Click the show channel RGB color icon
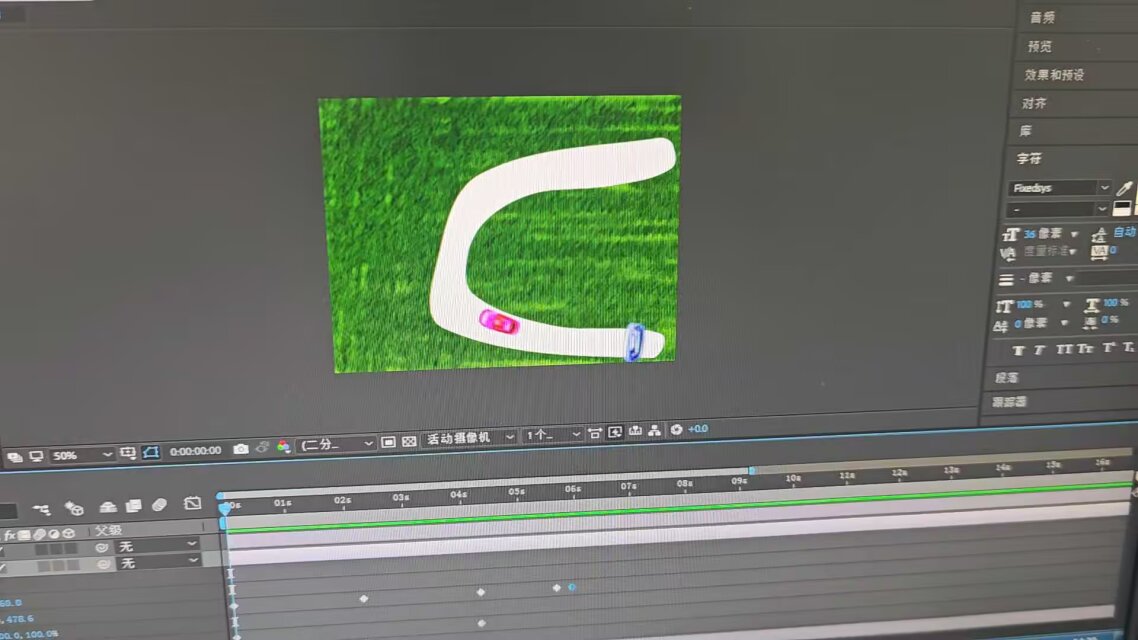The width and height of the screenshot is (1138, 640). [x=283, y=447]
